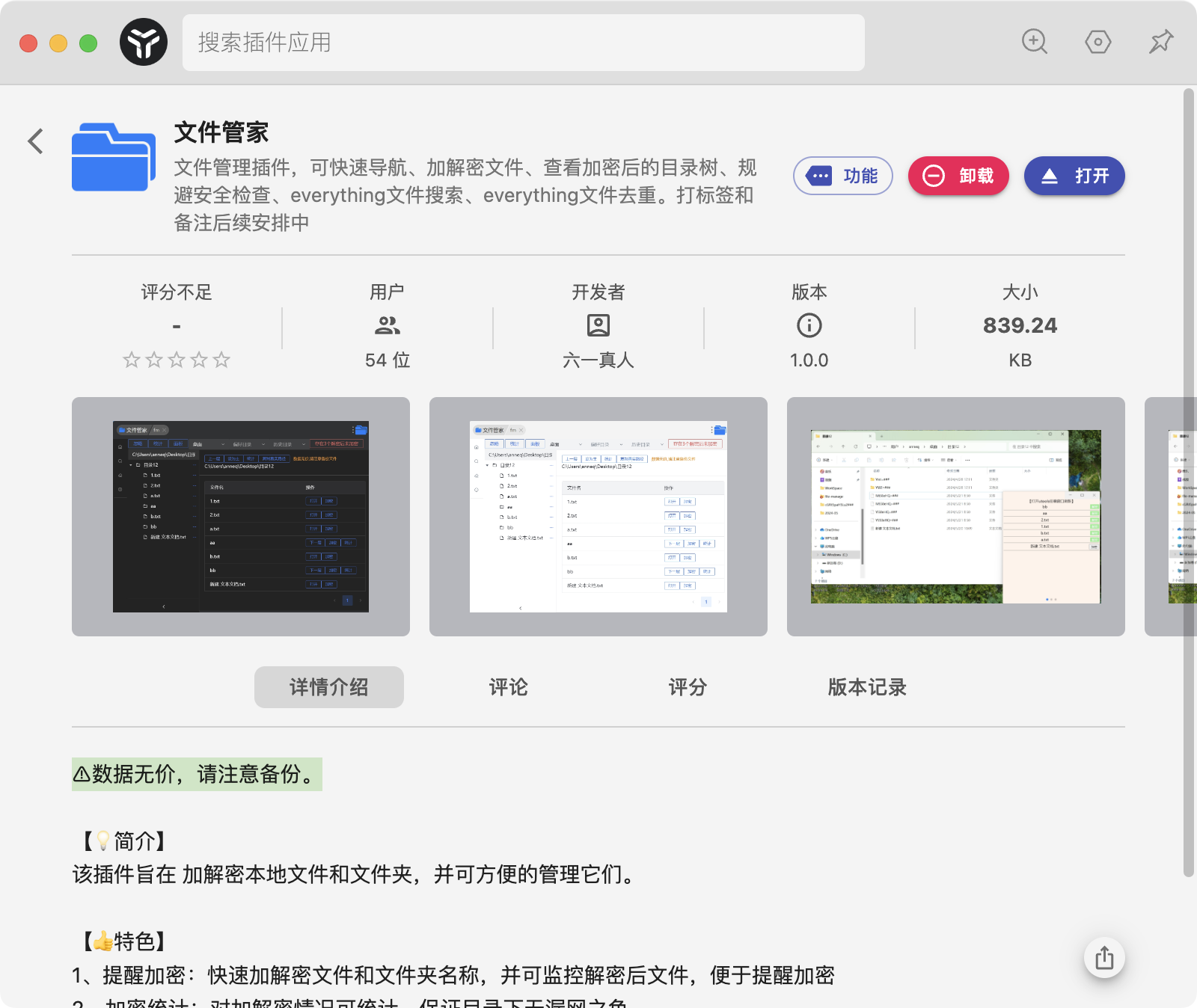Screen dimensions: 1197x1008
Task: Click the 54 位 user count
Action: point(388,360)
